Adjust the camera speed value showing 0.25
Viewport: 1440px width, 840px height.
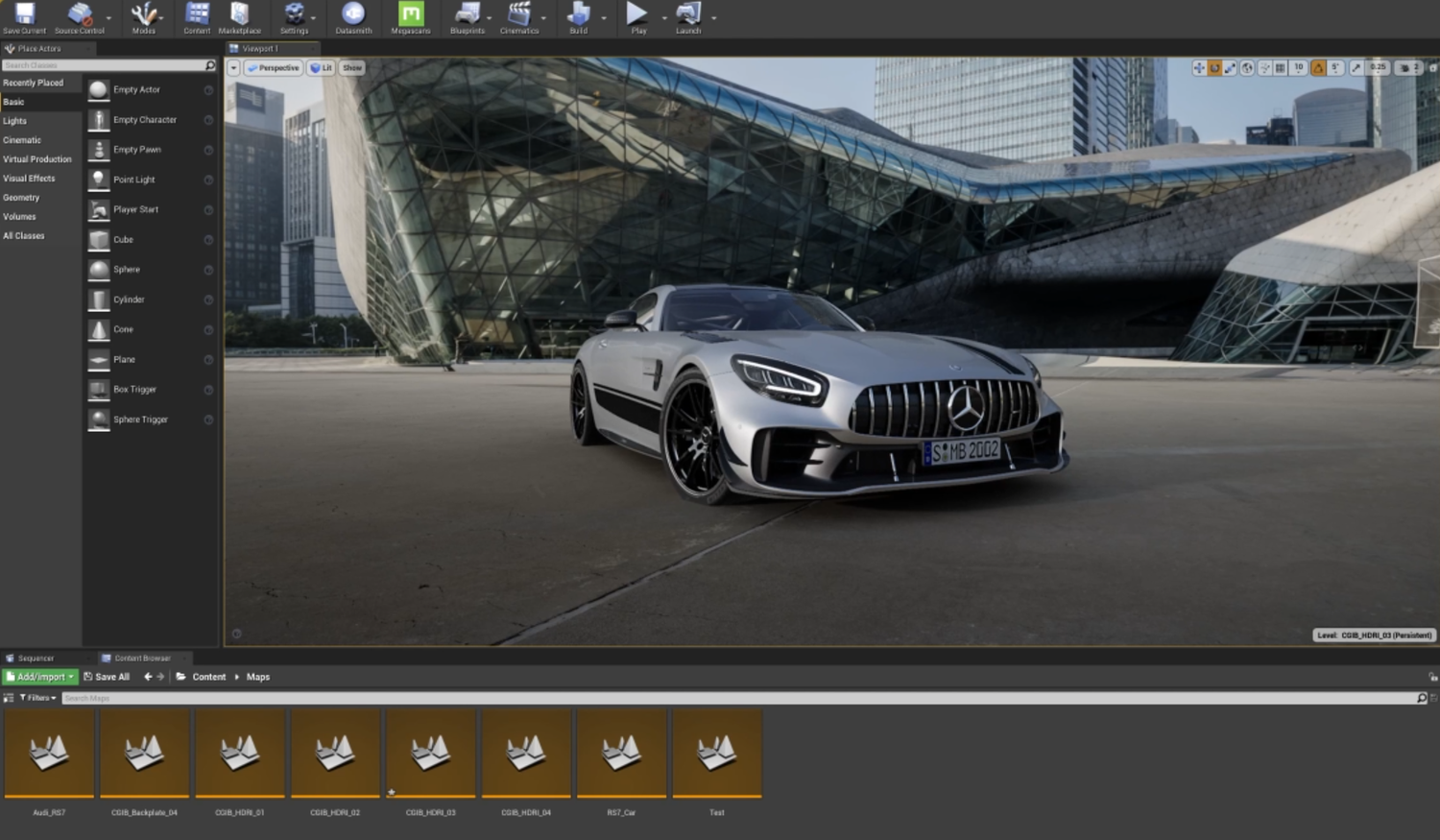coord(1378,67)
